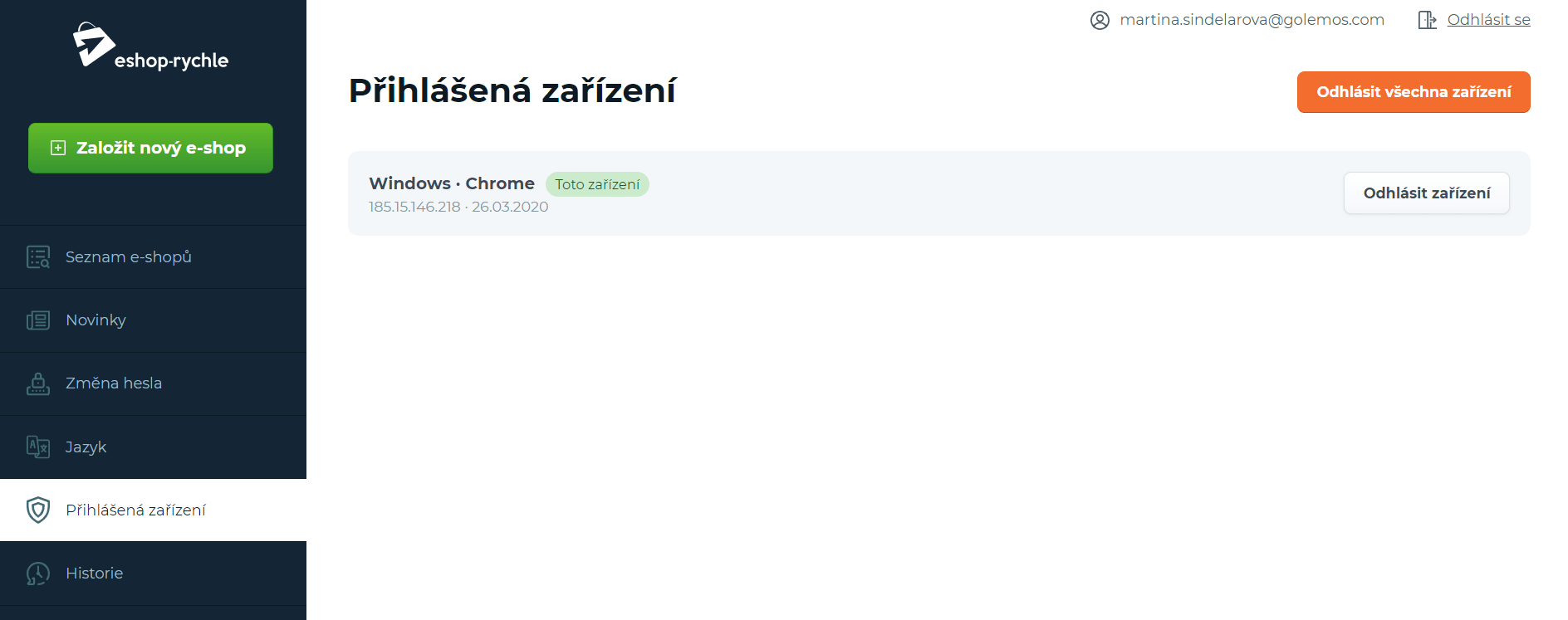Click the shield icon for Přihlášená zařízení
Screen dimensions: 1568x620
click(38, 510)
